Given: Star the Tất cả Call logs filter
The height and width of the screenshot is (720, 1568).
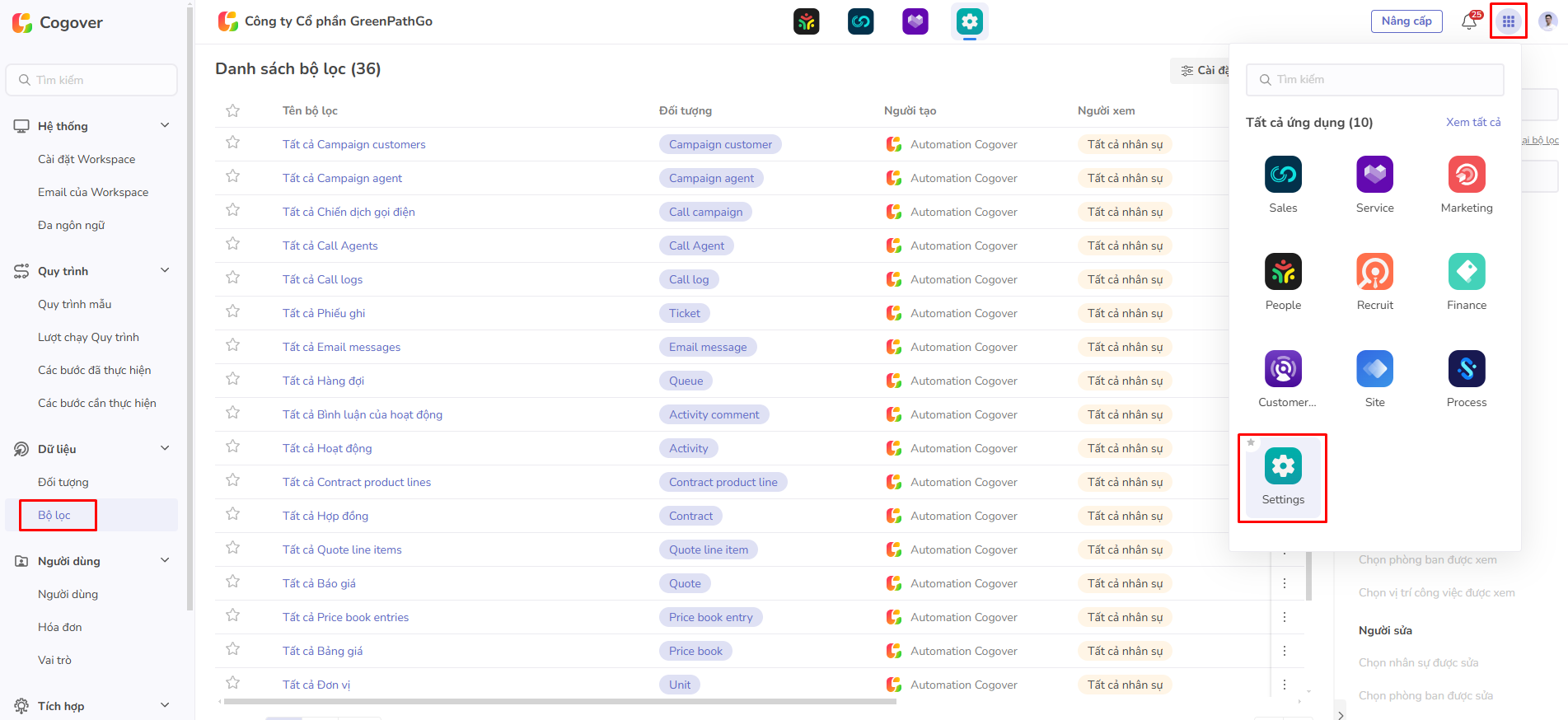Looking at the screenshot, I should pyautogui.click(x=233, y=278).
